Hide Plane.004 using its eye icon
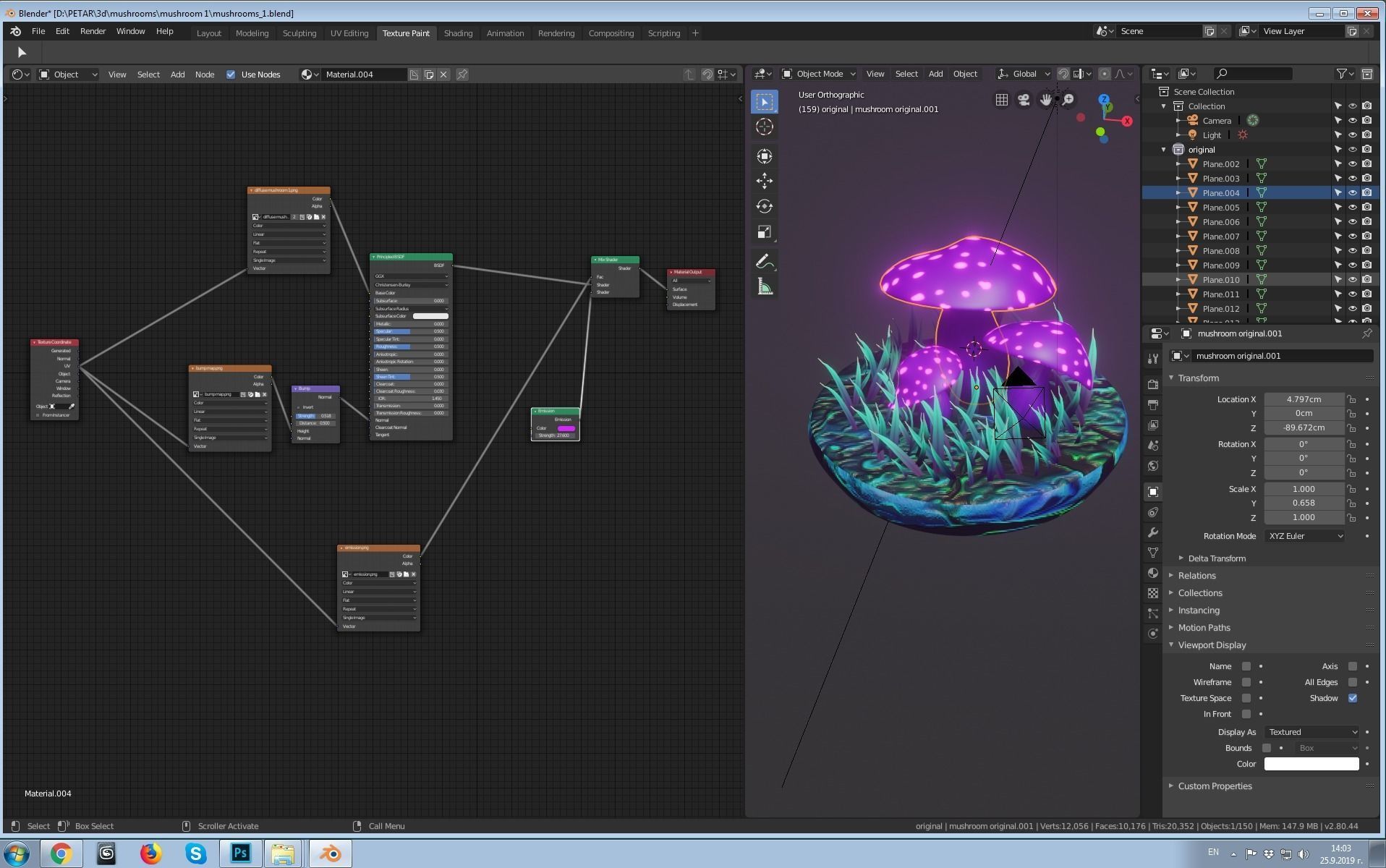Image resolution: width=1386 pixels, height=868 pixels. (1353, 192)
